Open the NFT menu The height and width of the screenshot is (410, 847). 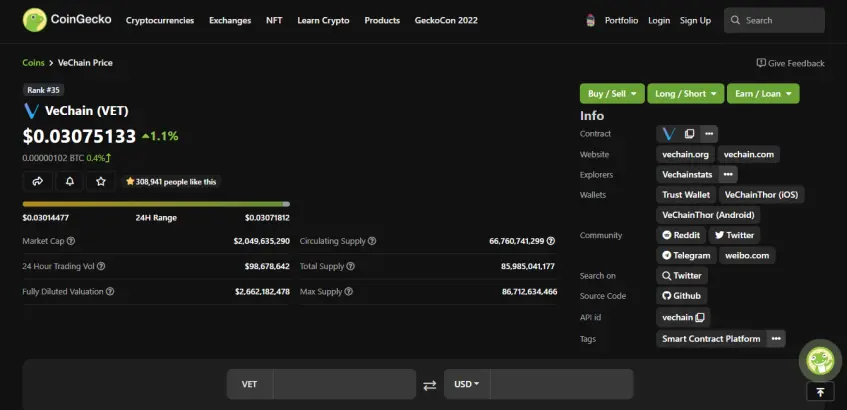[274, 21]
